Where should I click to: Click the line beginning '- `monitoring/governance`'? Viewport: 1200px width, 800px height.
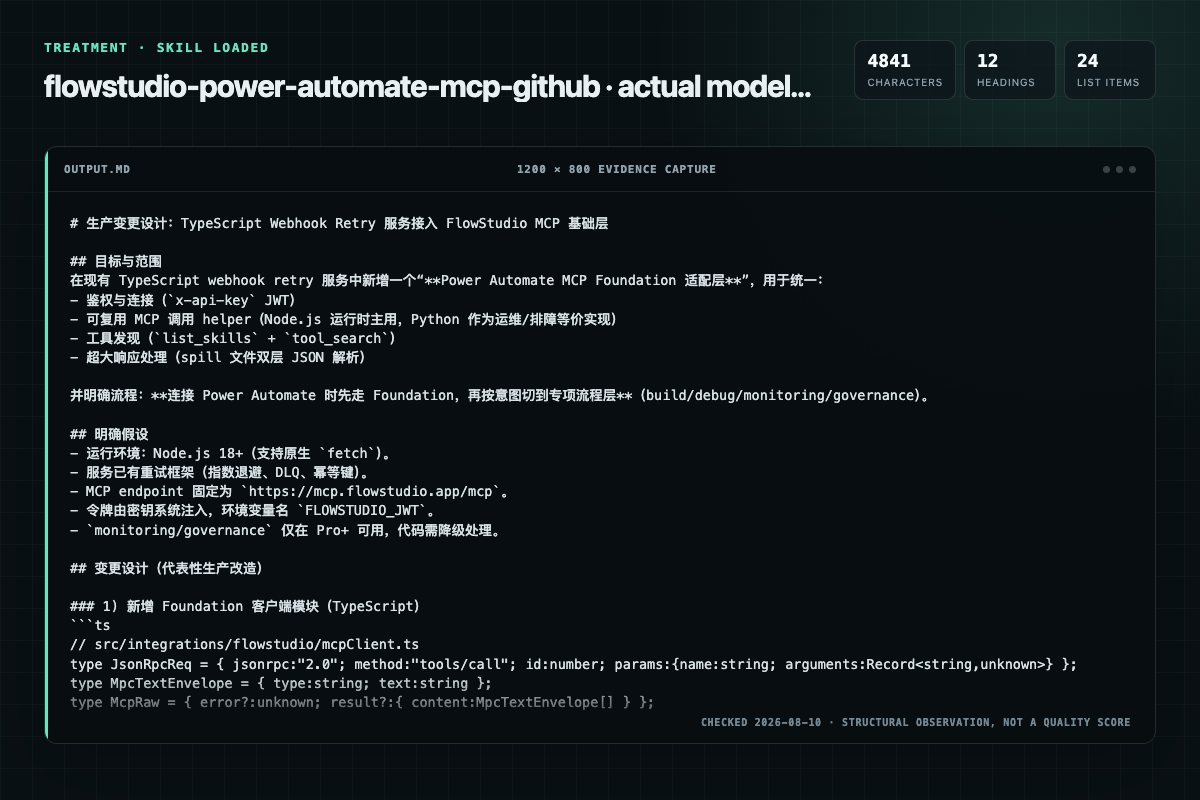(285, 530)
